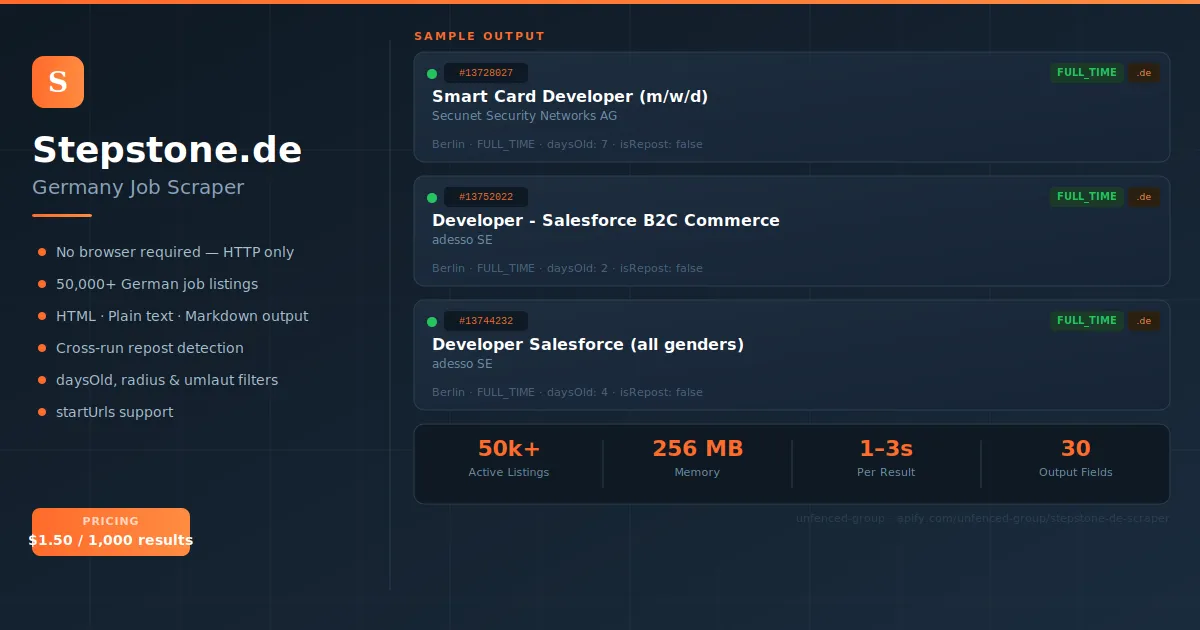Select the 256 MB Memory stat
The height and width of the screenshot is (630, 1200).
point(697,459)
